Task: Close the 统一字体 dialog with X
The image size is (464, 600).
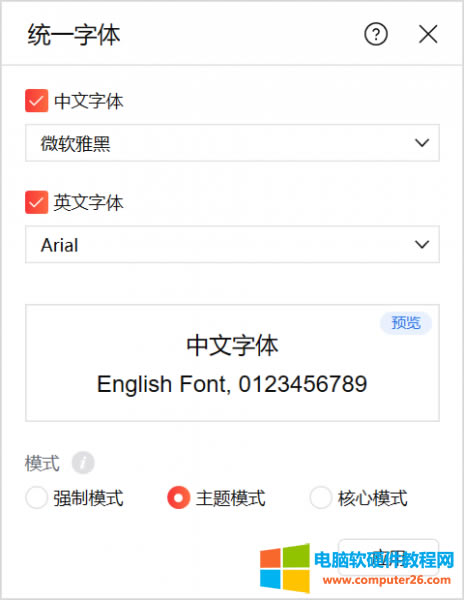Action: (428, 34)
